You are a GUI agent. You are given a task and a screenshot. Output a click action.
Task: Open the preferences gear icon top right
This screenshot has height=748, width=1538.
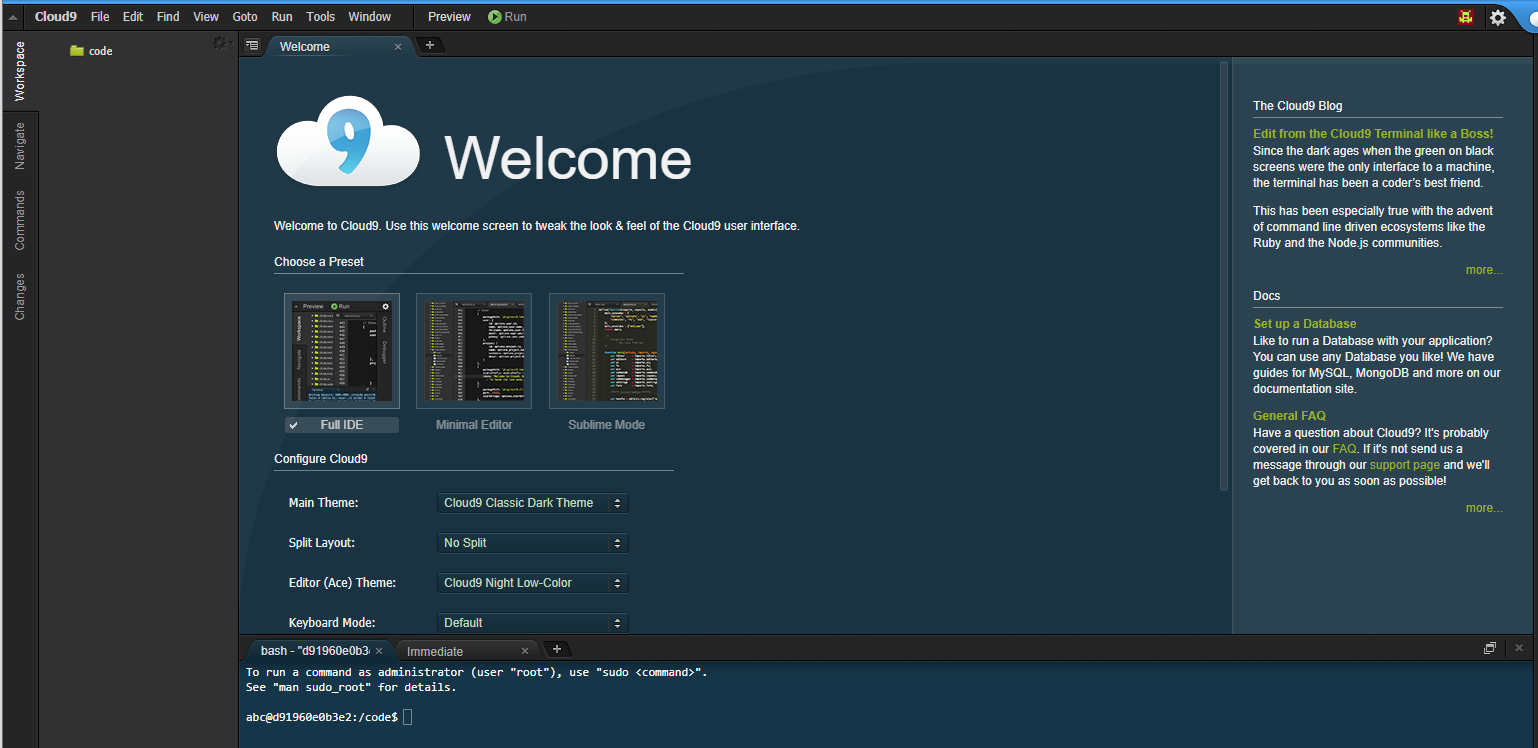[1497, 17]
